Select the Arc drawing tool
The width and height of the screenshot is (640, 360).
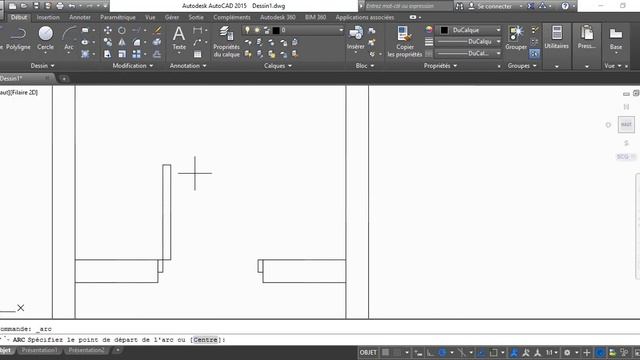point(69,38)
